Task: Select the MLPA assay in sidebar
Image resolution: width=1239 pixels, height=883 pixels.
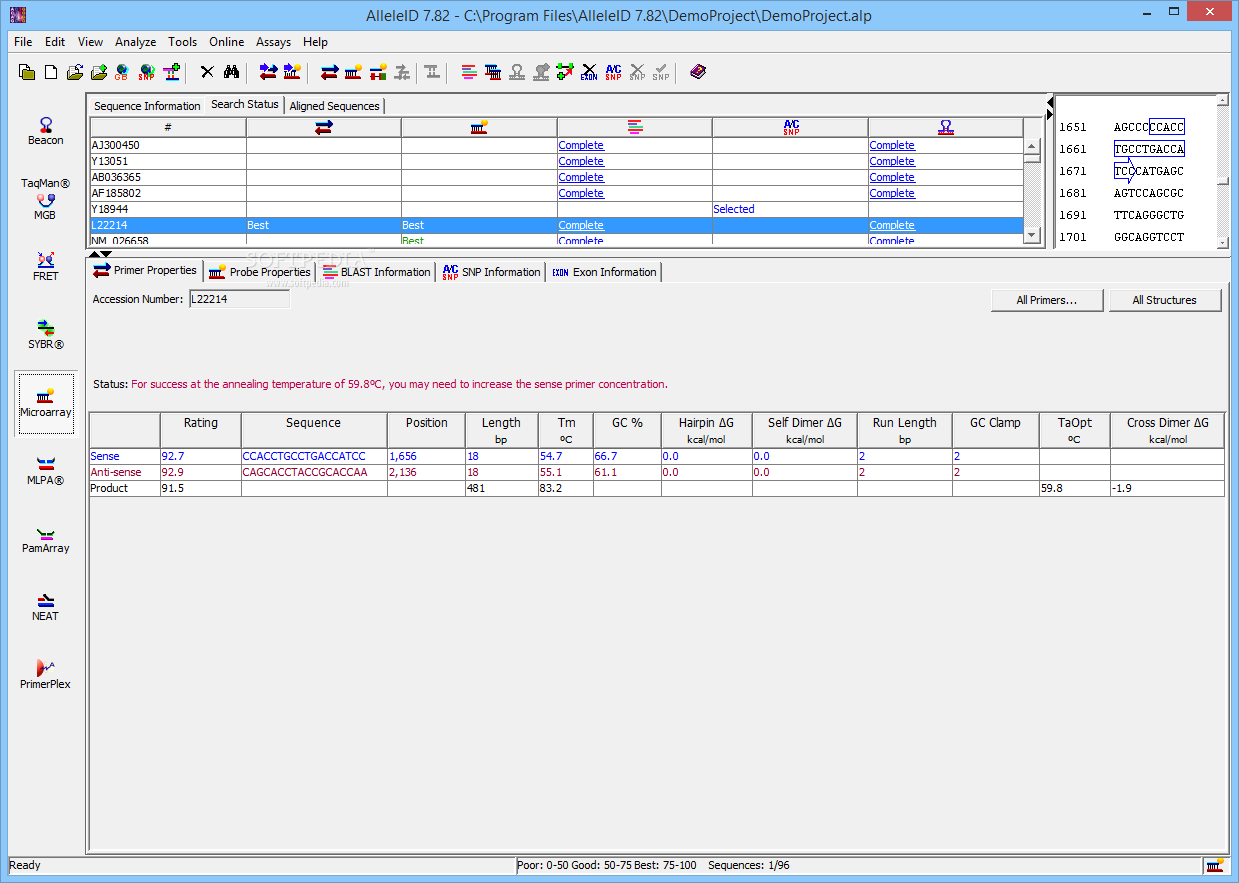Action: [45, 471]
